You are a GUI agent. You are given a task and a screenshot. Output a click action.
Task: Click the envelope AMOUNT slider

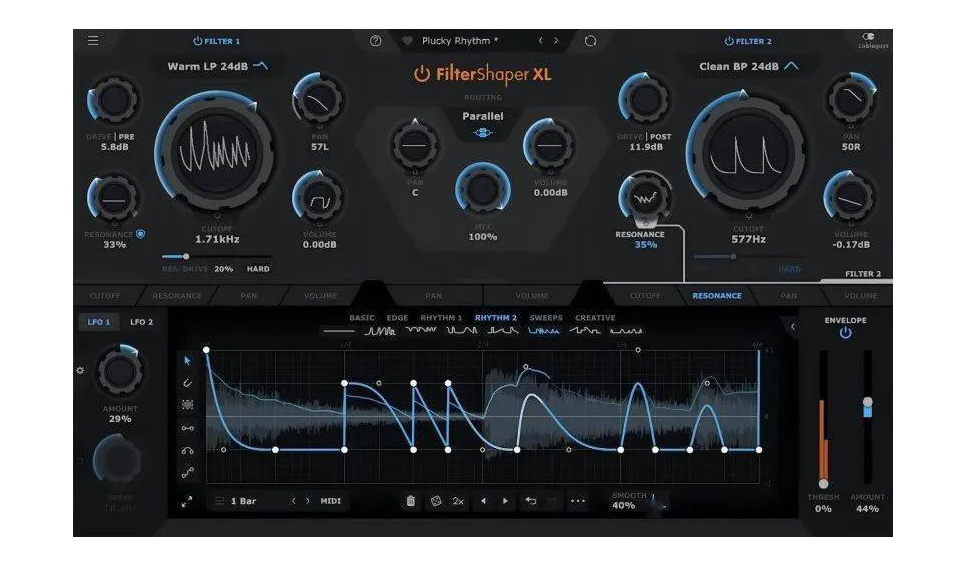[867, 417]
